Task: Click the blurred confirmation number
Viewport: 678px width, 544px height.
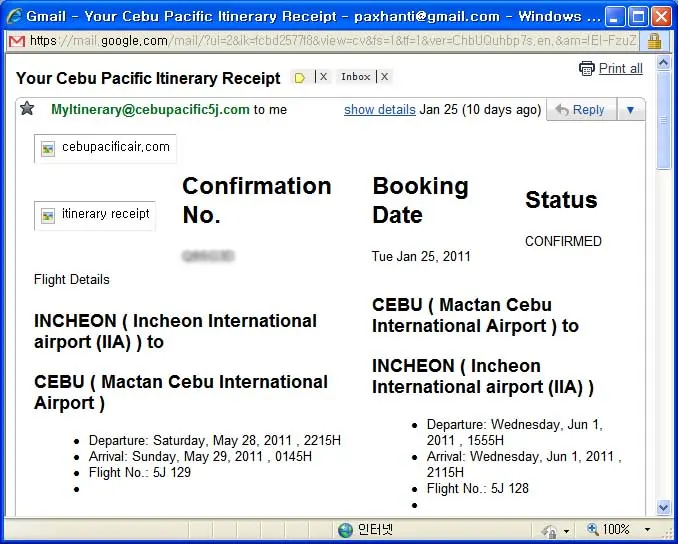Action: (208, 256)
